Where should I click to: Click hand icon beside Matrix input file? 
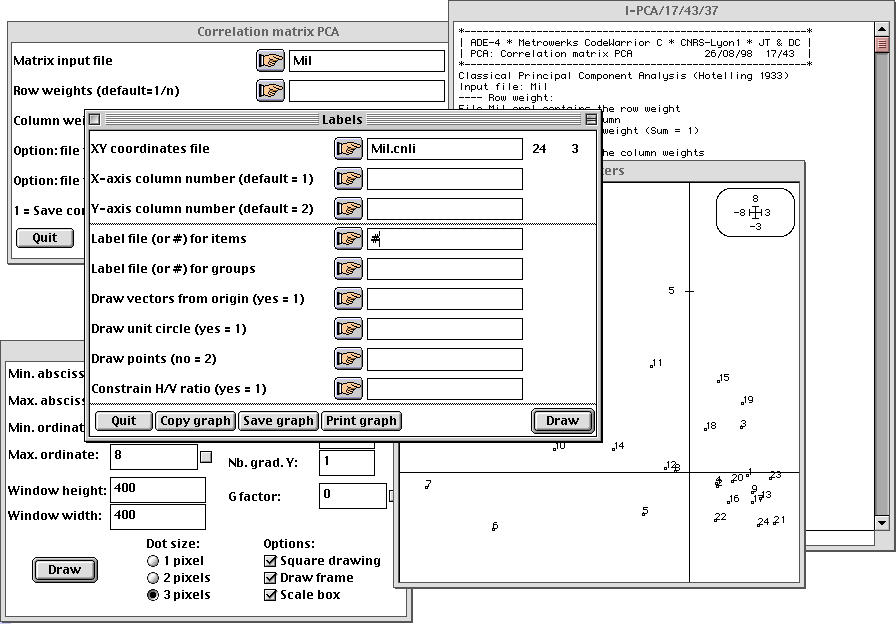tap(269, 61)
